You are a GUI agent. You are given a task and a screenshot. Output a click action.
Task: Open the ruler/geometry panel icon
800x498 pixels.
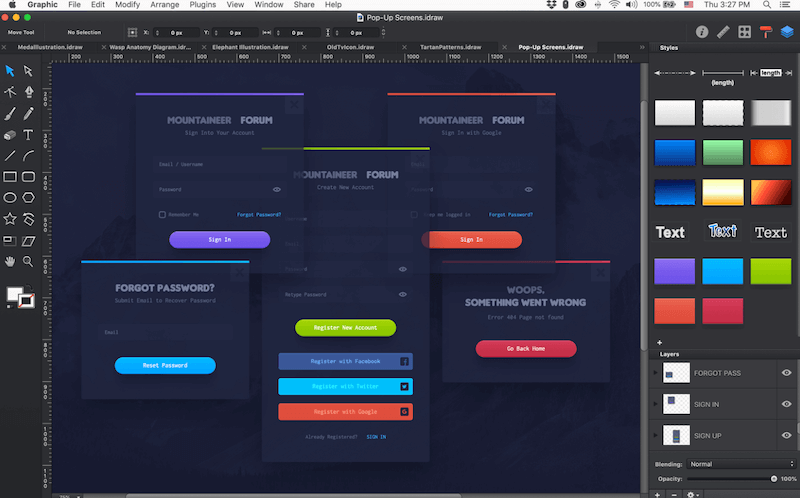pos(723,32)
